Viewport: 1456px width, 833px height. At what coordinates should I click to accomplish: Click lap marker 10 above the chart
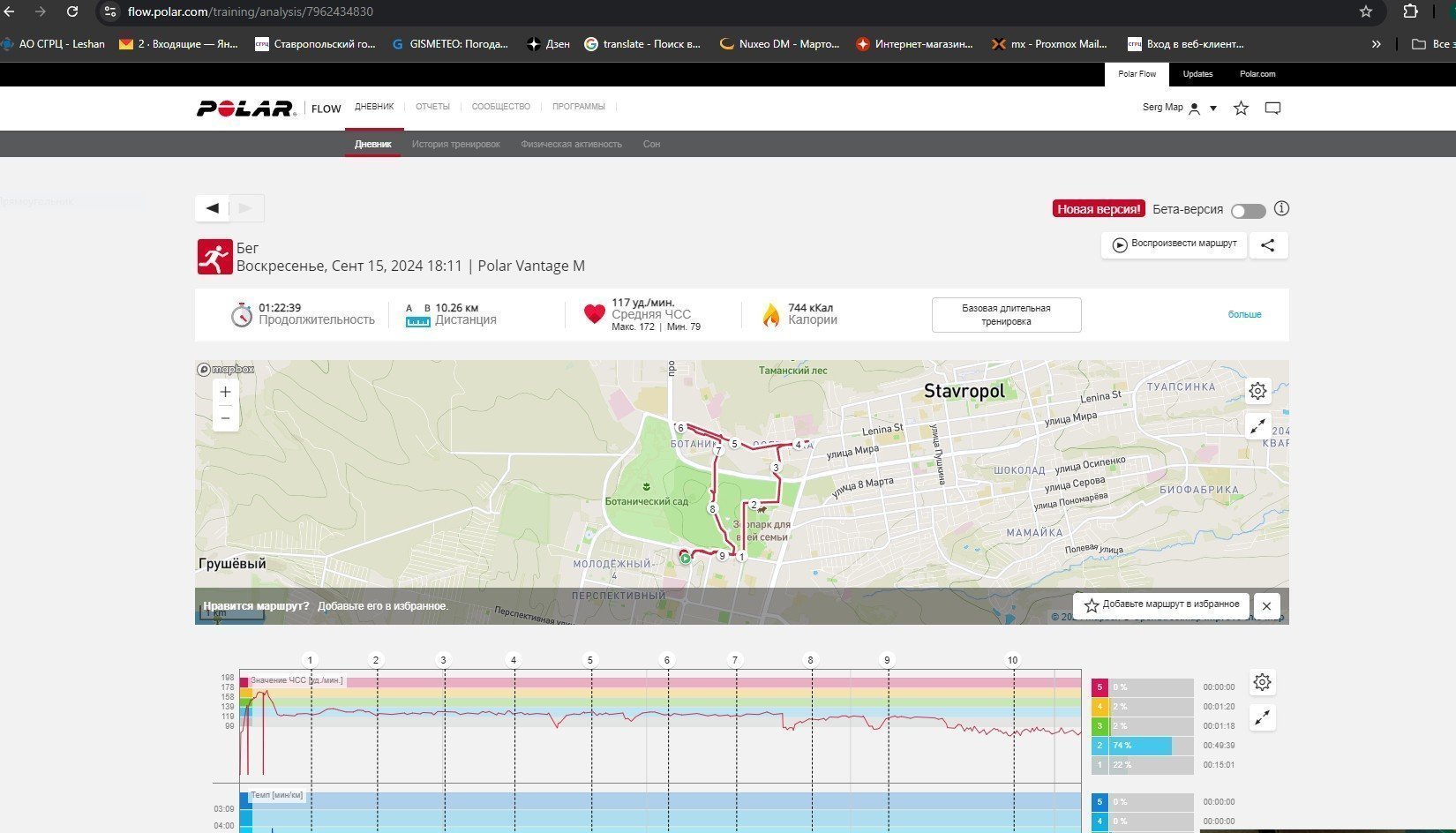click(1012, 660)
